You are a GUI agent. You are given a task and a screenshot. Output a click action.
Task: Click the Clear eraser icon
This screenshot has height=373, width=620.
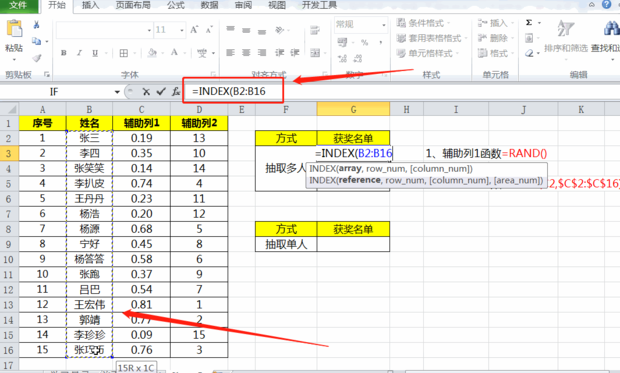[x=529, y=53]
